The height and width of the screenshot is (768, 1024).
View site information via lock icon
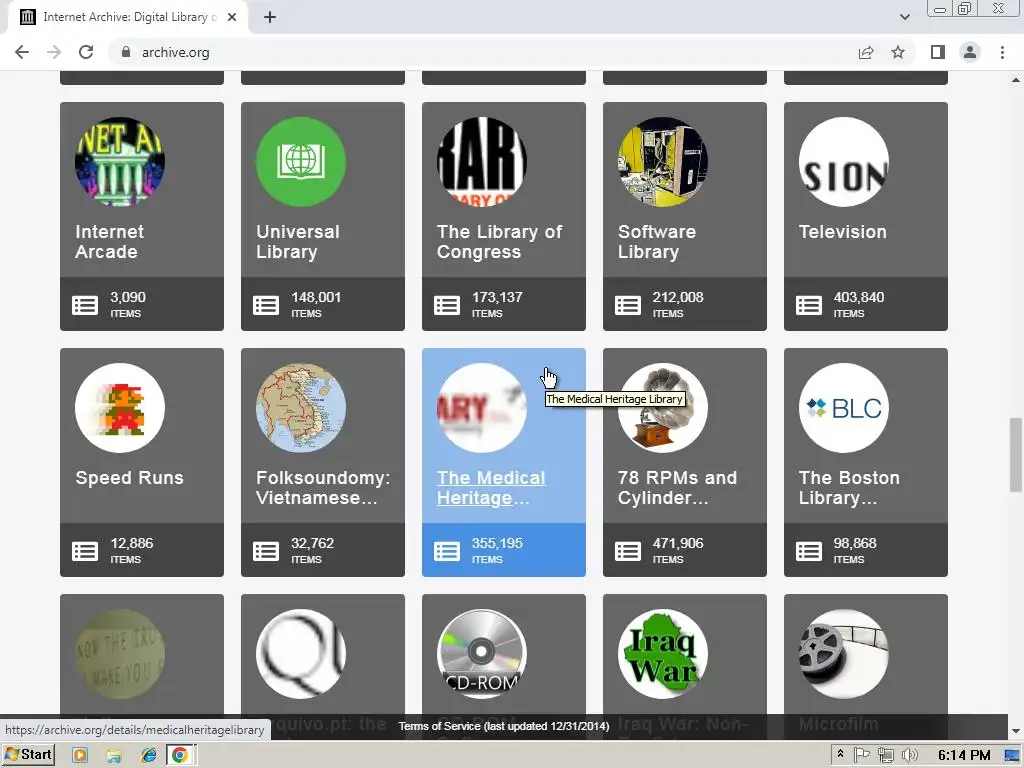[126, 52]
